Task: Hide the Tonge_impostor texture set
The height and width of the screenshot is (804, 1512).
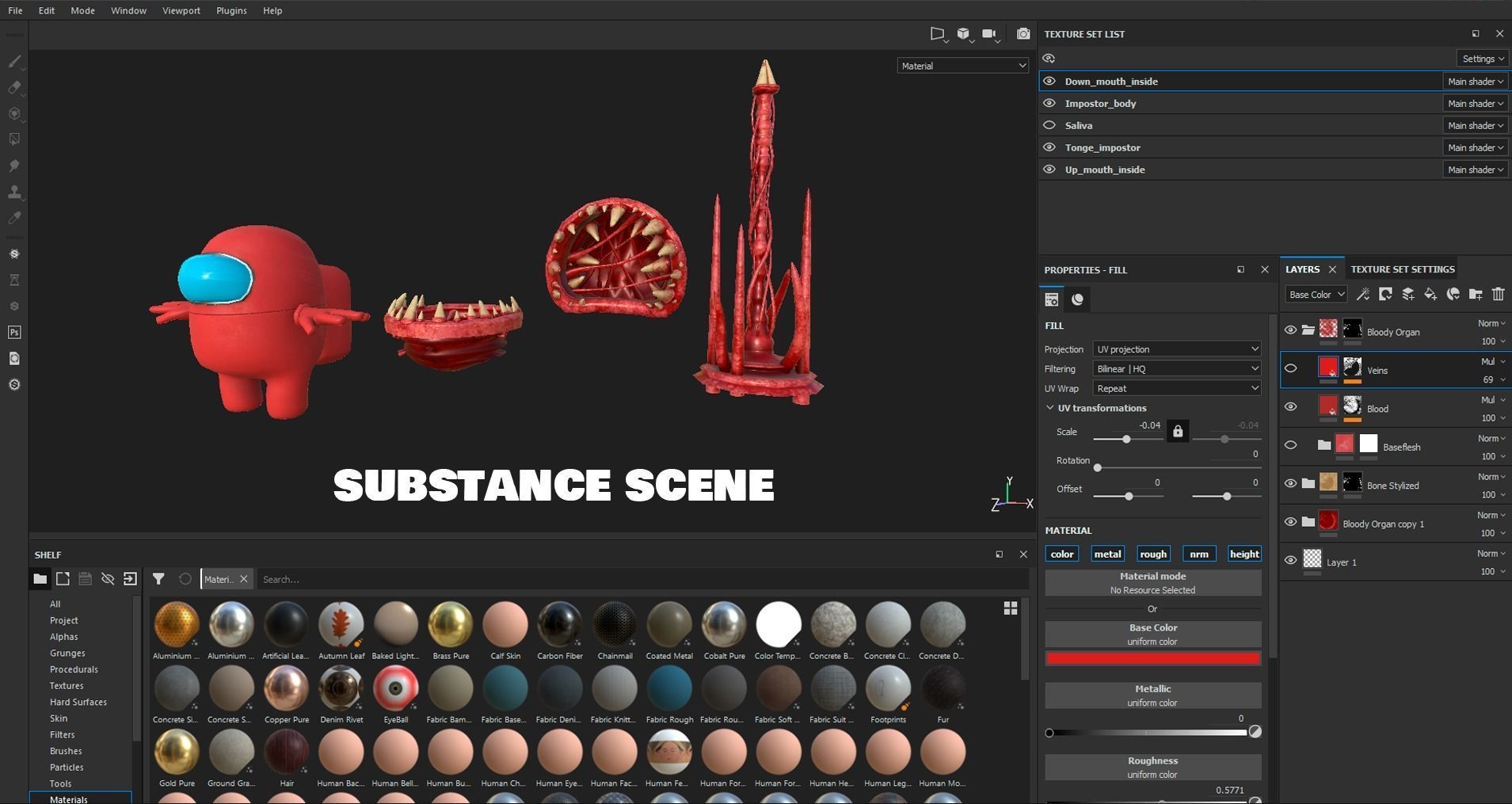Action: click(x=1049, y=147)
